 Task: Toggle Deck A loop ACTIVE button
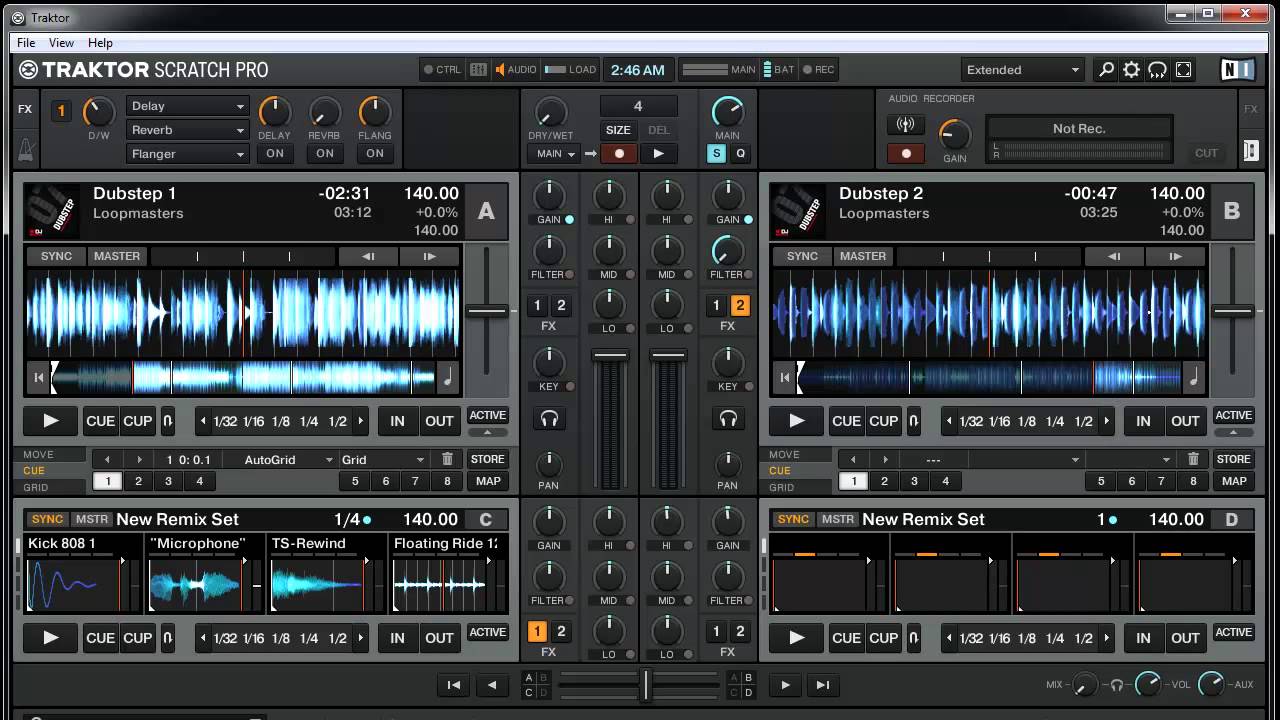tap(488, 415)
